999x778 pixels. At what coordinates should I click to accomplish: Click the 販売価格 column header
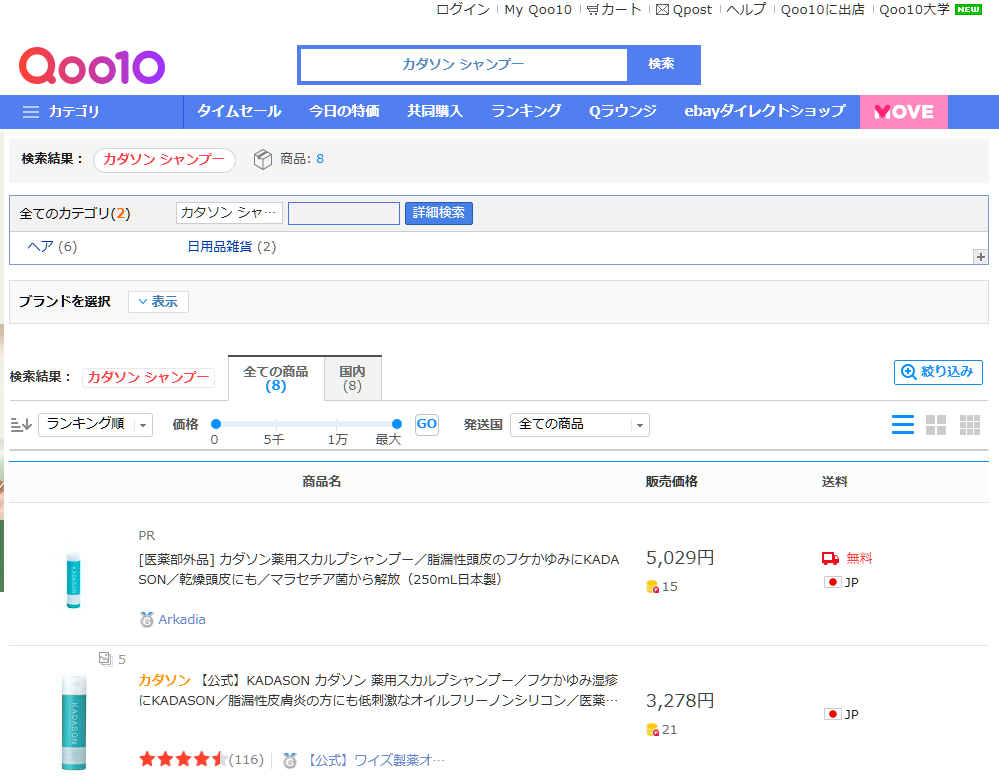click(x=672, y=482)
